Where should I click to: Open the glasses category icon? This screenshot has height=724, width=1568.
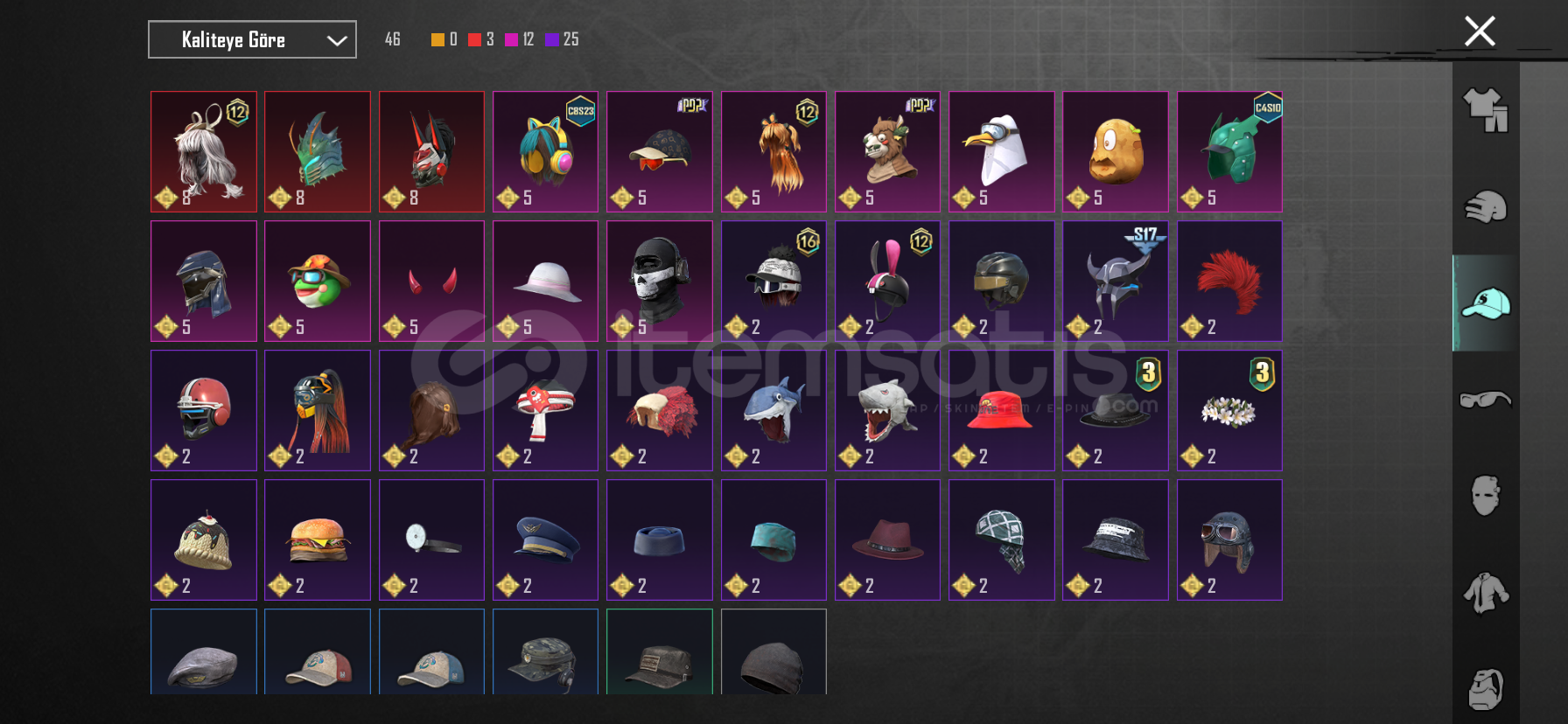pos(1486,400)
